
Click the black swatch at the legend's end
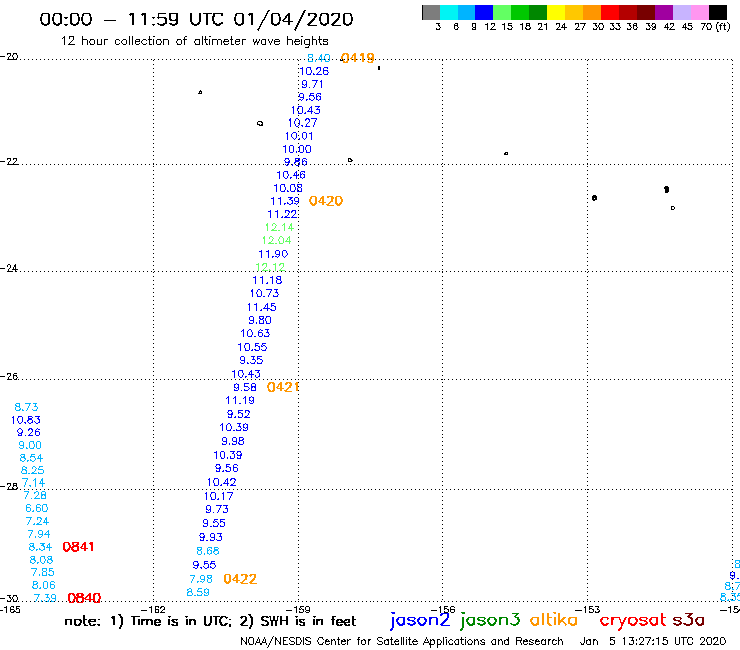(x=718, y=12)
